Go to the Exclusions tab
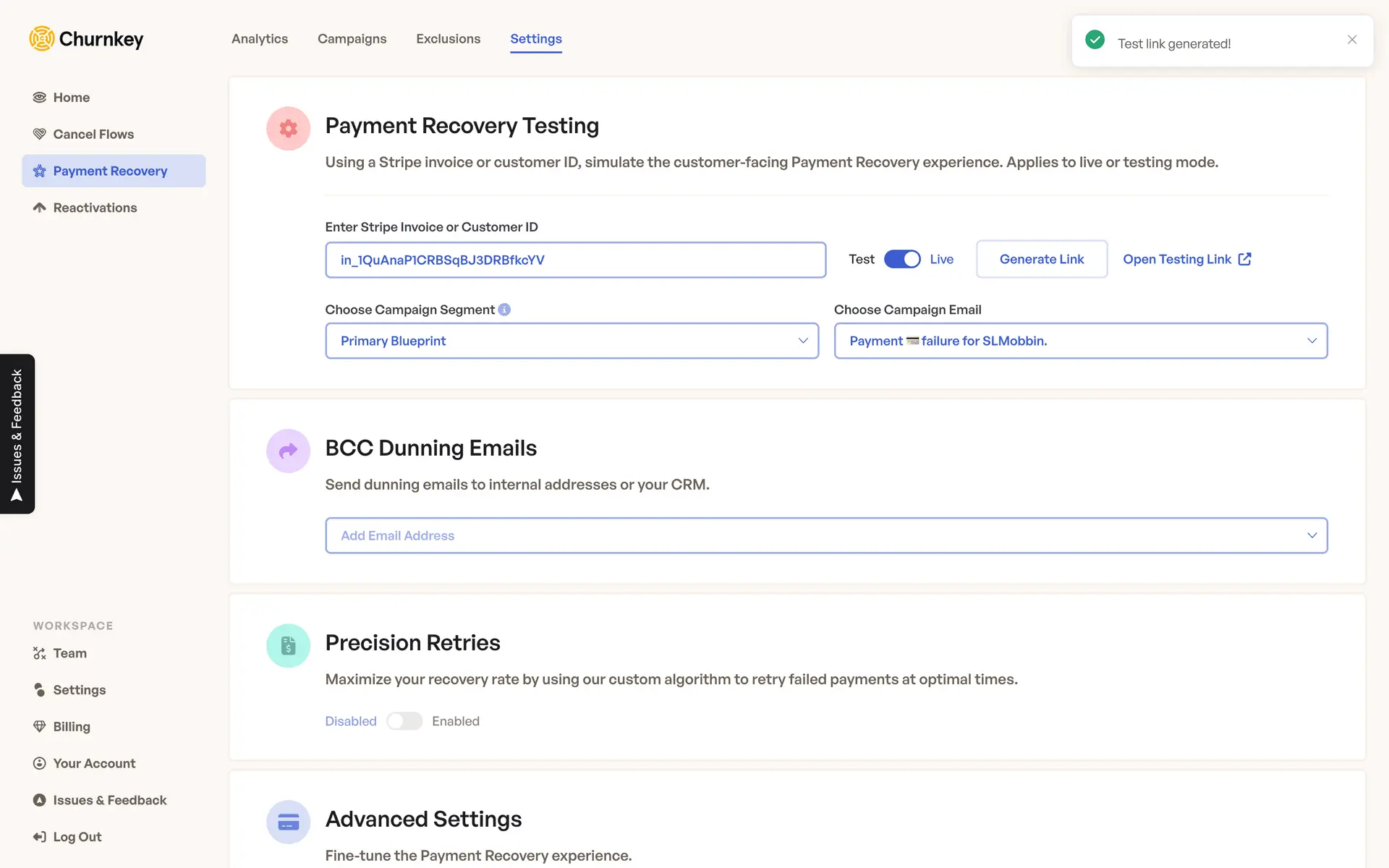 [448, 39]
